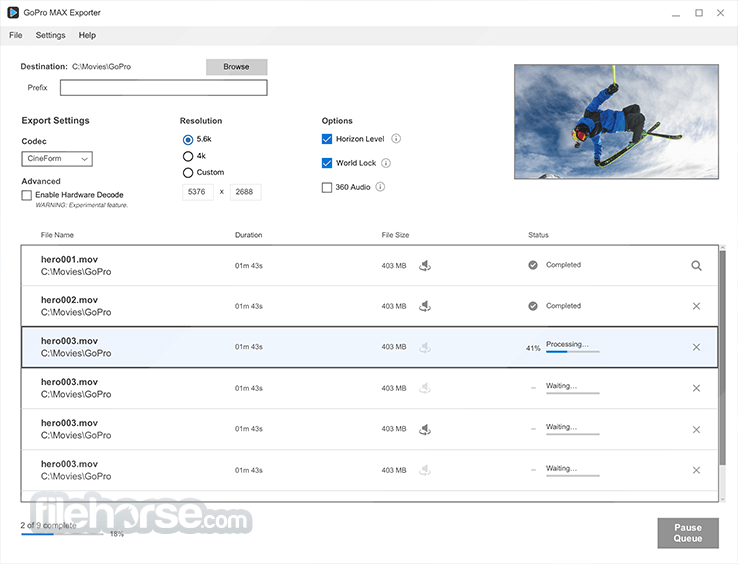The height and width of the screenshot is (564, 738).
Task: Remove the second Waiting item from queue
Action: click(x=697, y=429)
